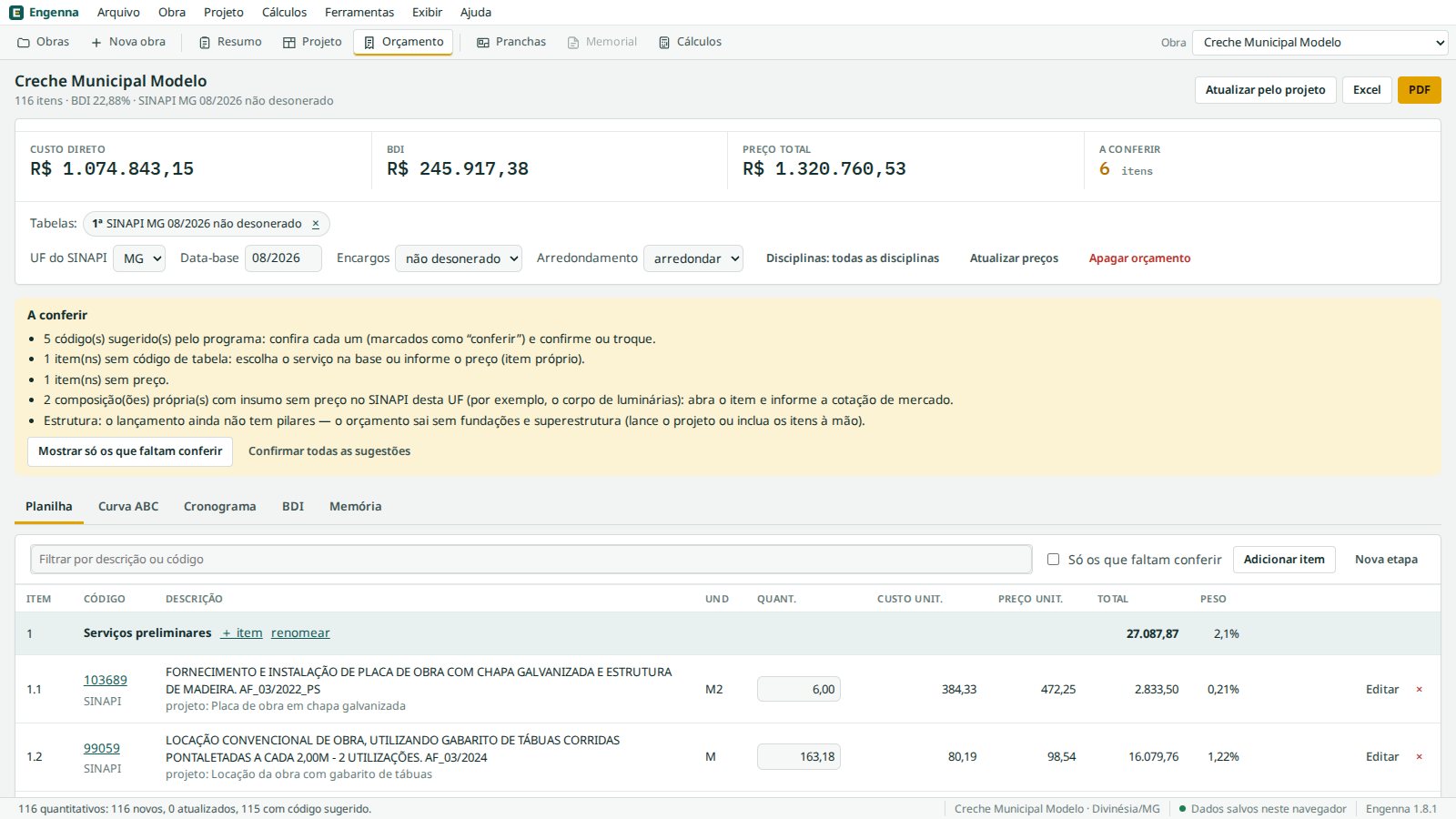
Task: Click the Engenna app logo icon
Action: click(x=16, y=13)
